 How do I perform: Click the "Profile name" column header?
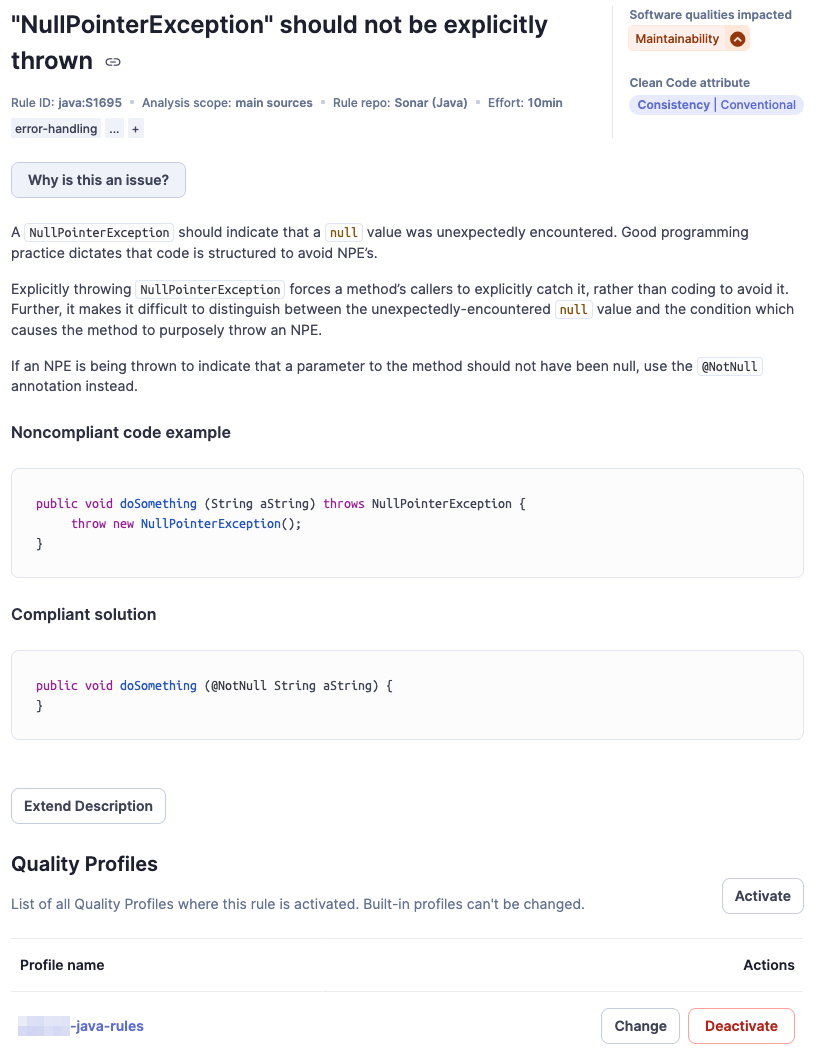(62, 965)
